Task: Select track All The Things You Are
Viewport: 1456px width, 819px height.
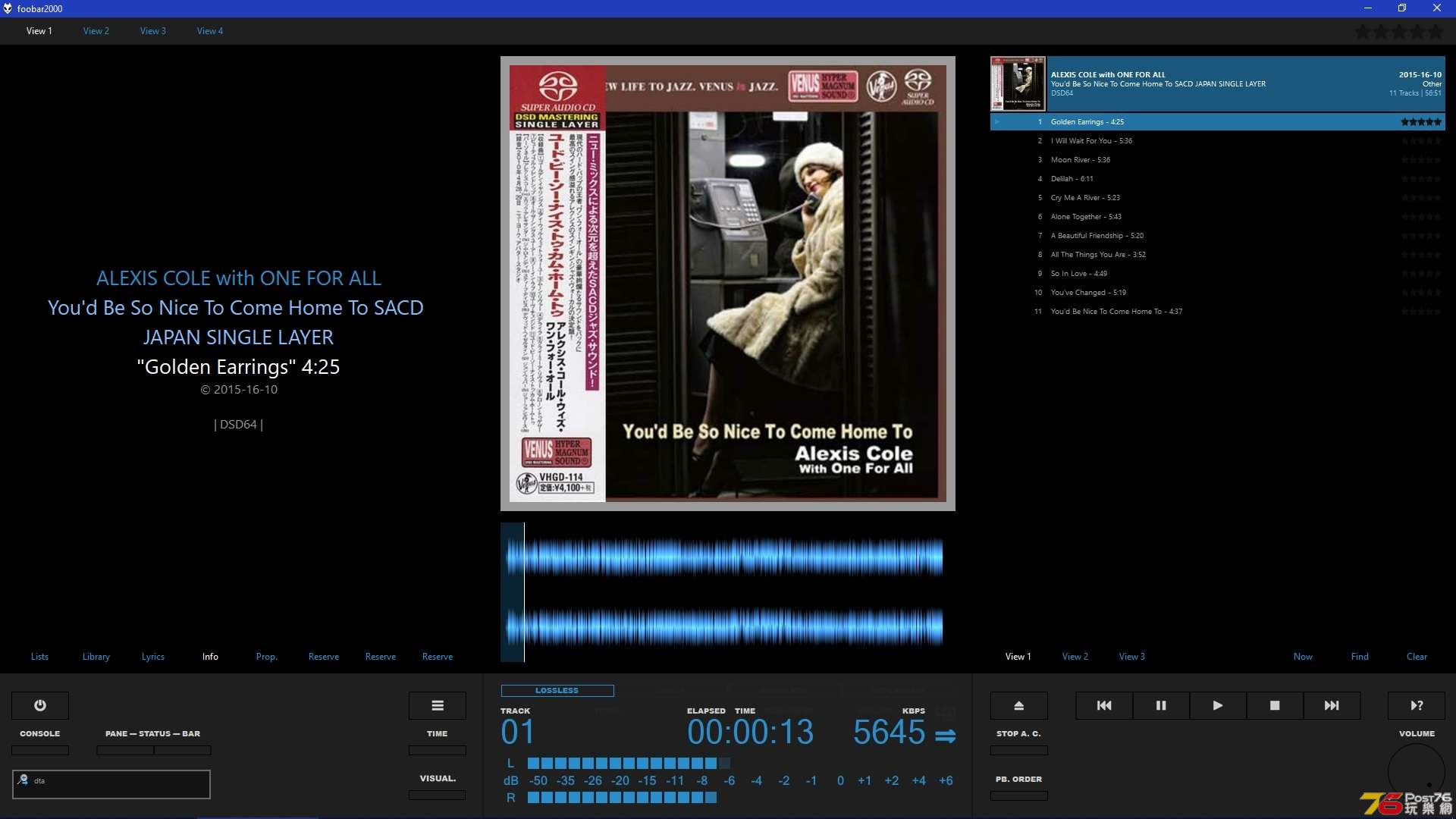Action: pyautogui.click(x=1218, y=254)
